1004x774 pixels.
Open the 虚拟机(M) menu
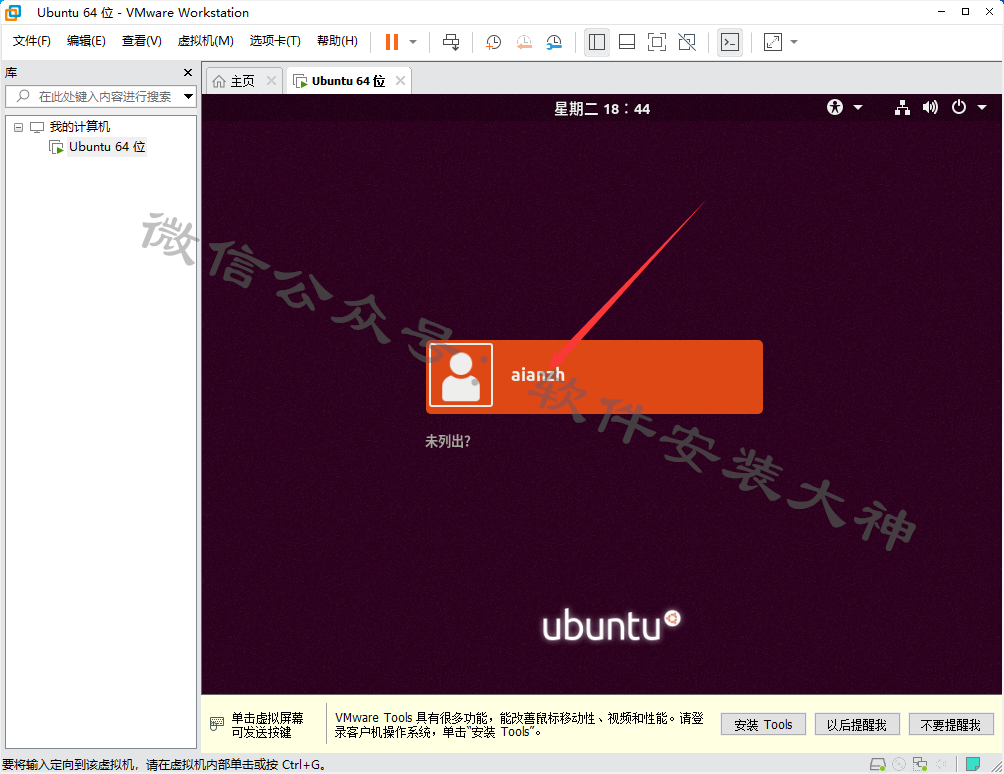[x=206, y=41]
